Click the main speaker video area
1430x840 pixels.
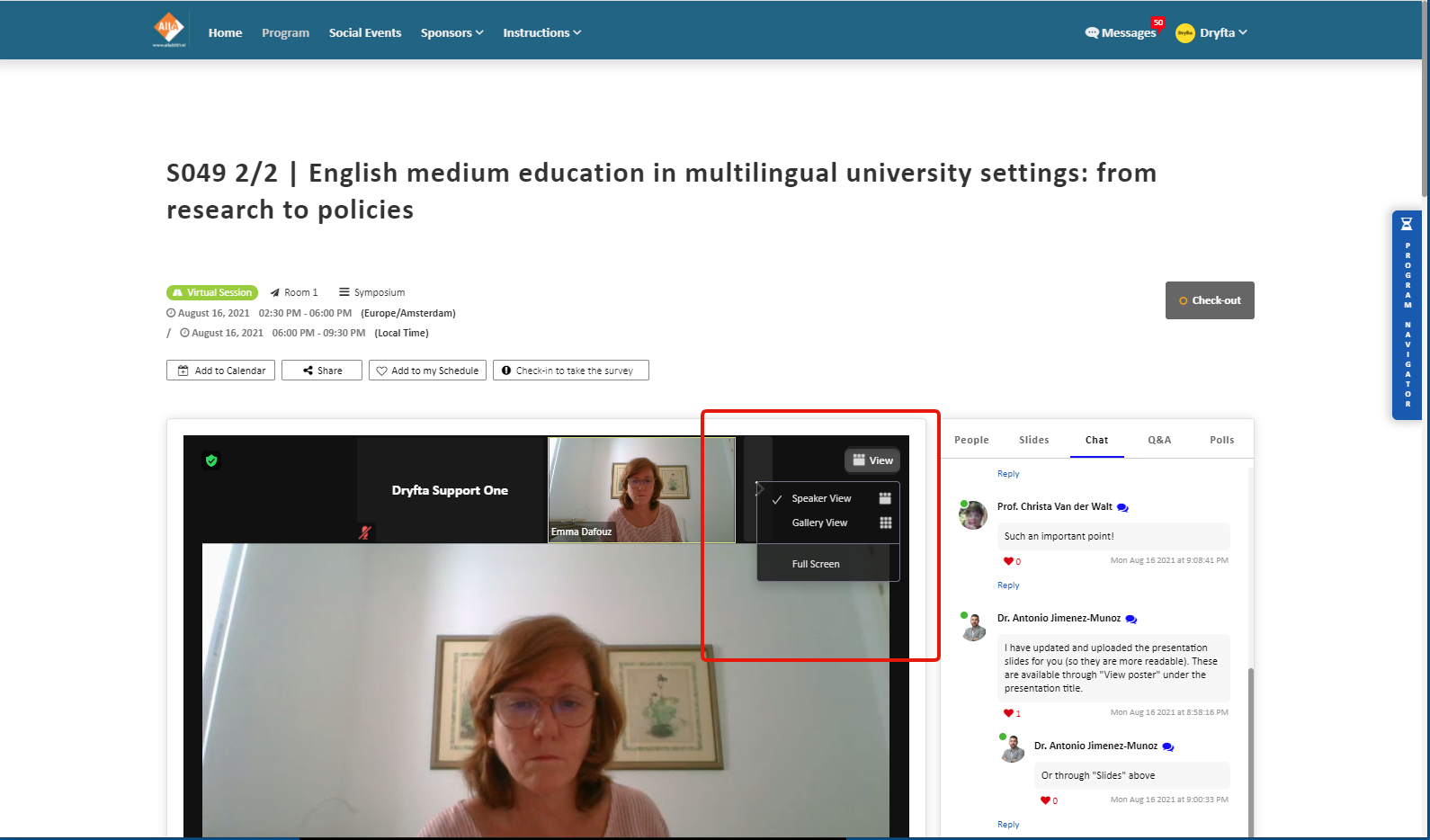[545, 690]
